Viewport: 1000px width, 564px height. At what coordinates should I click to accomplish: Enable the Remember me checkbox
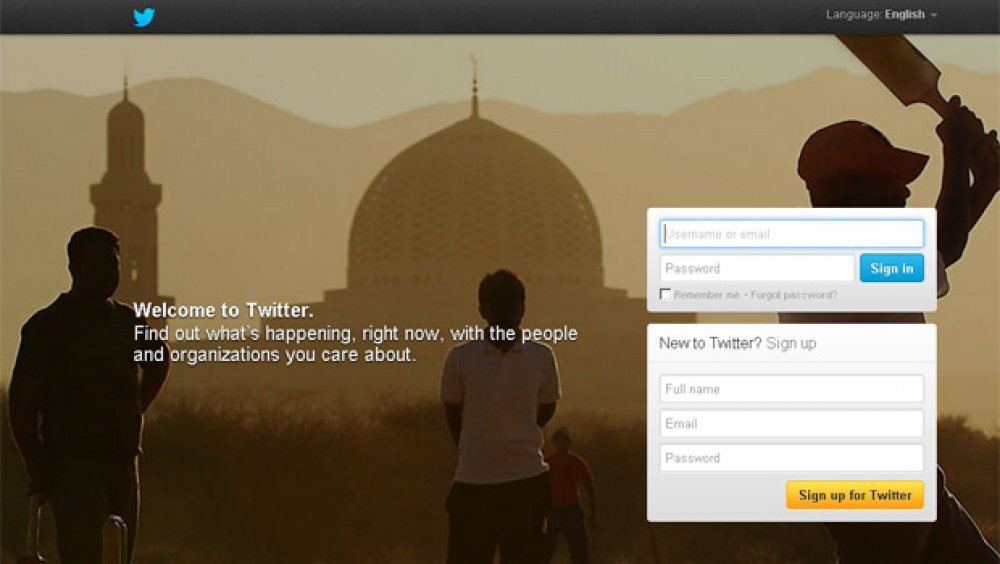click(665, 294)
